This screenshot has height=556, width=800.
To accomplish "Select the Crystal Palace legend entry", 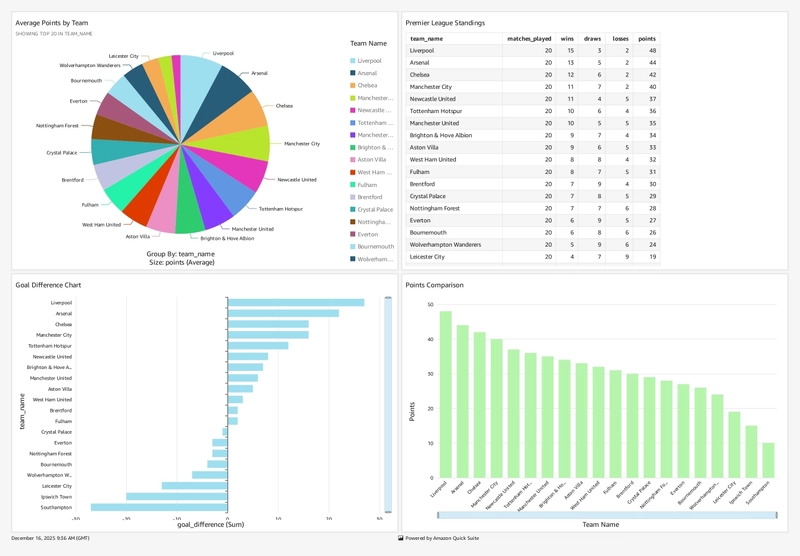I will pos(371,209).
